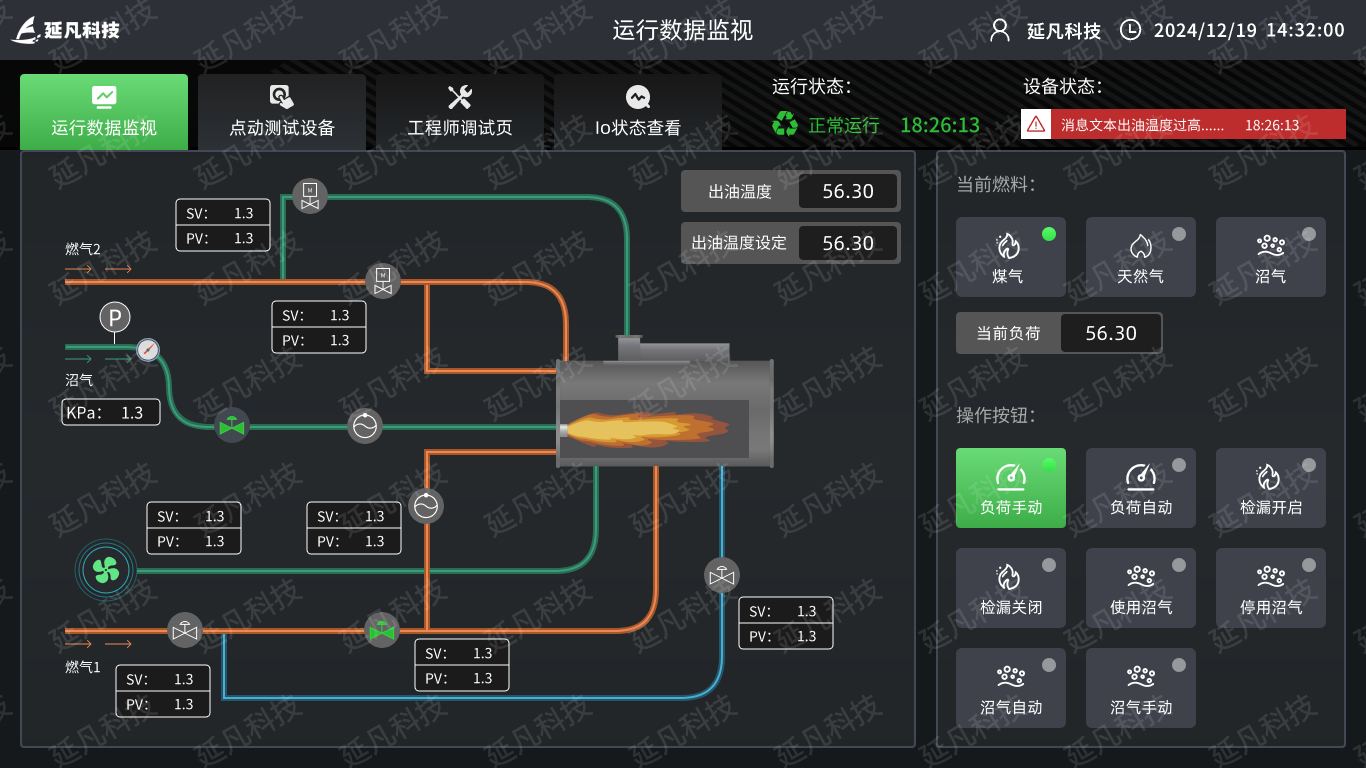Open the 工程师调试页 tab
The height and width of the screenshot is (768, 1366).
click(460, 112)
